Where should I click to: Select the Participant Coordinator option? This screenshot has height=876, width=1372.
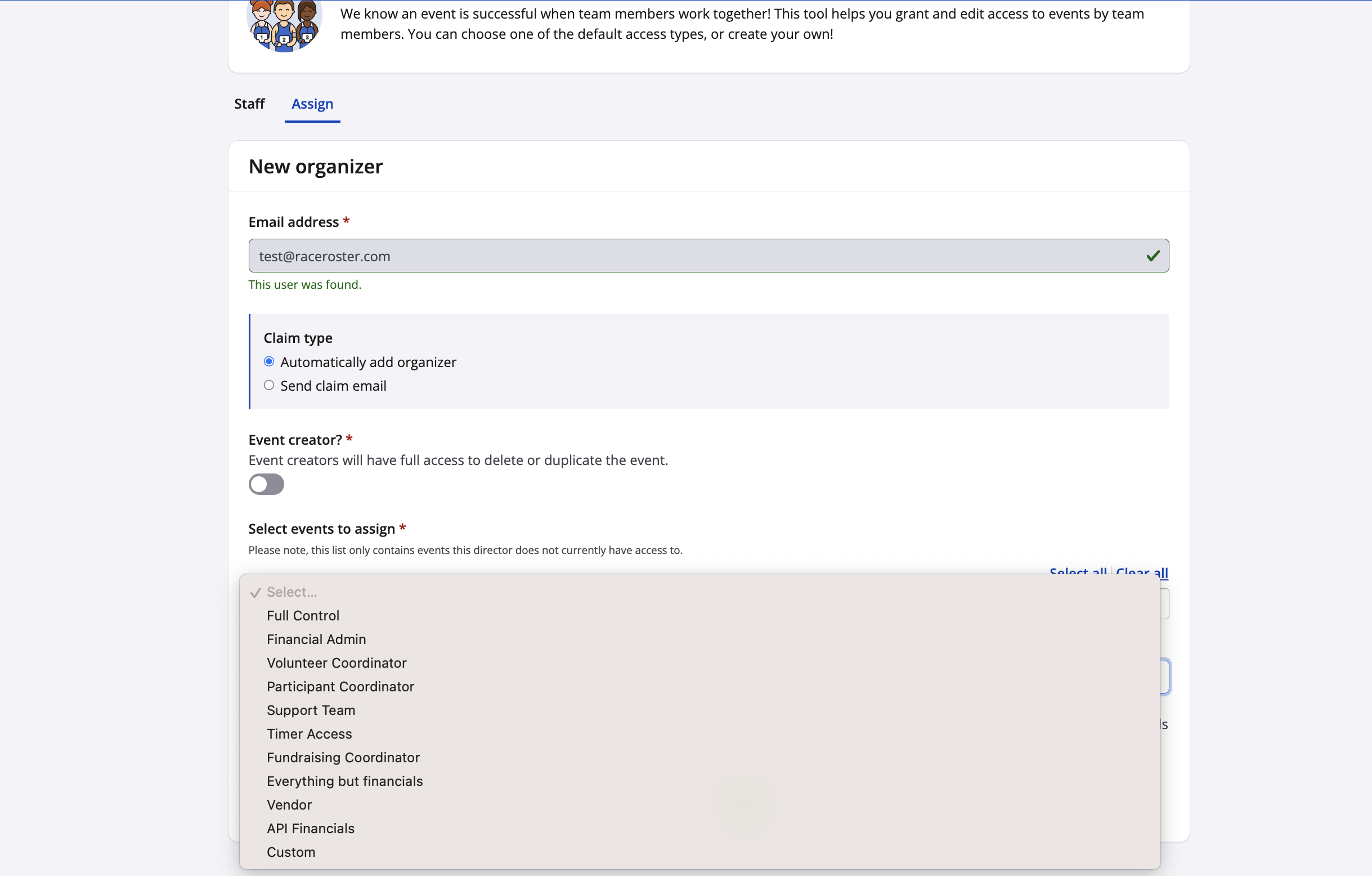coord(340,687)
